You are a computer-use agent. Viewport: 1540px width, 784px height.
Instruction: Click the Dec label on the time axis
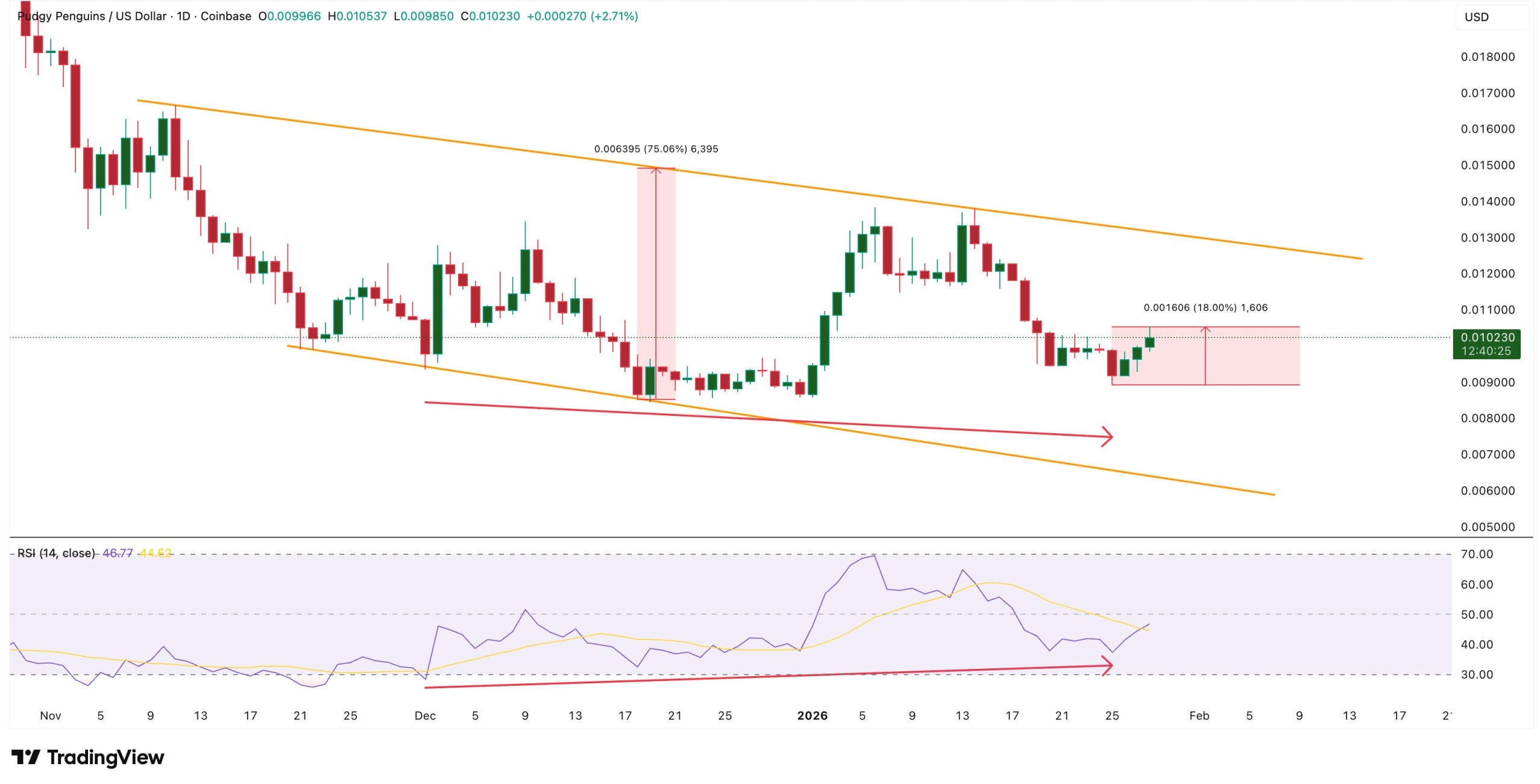pos(425,715)
